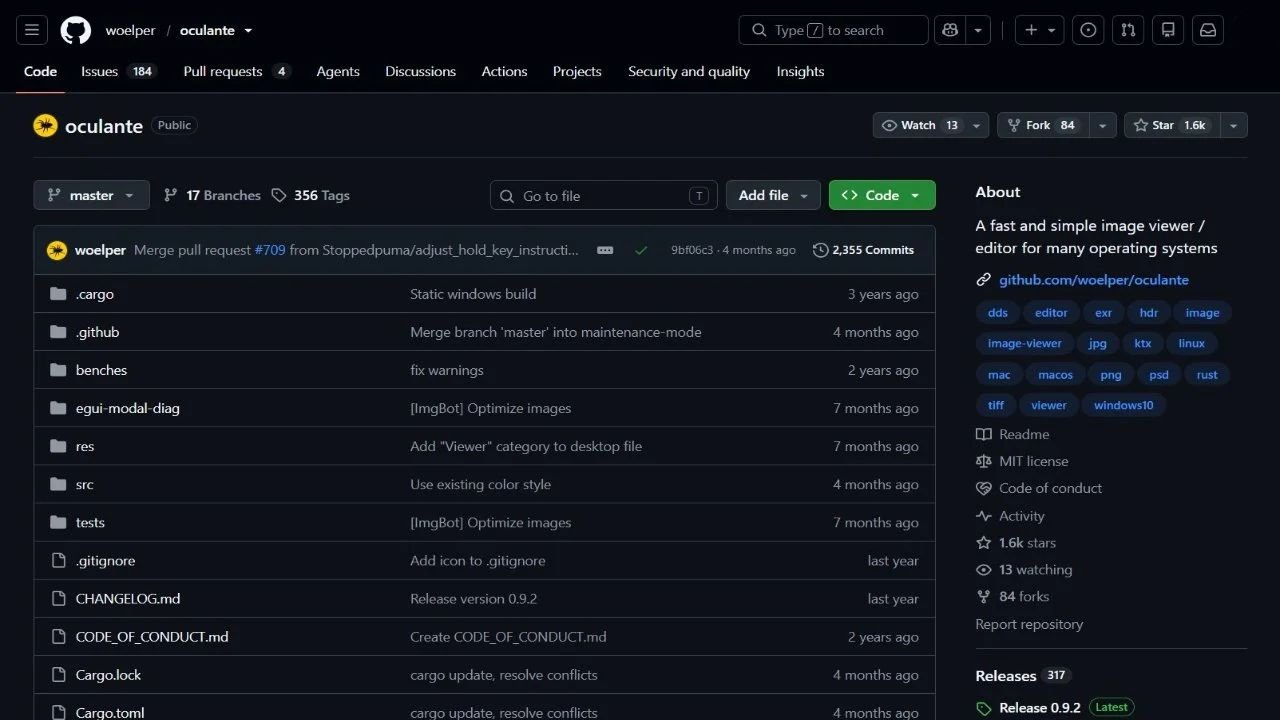Click Report repository link
The image size is (1280, 720).
click(x=1029, y=624)
